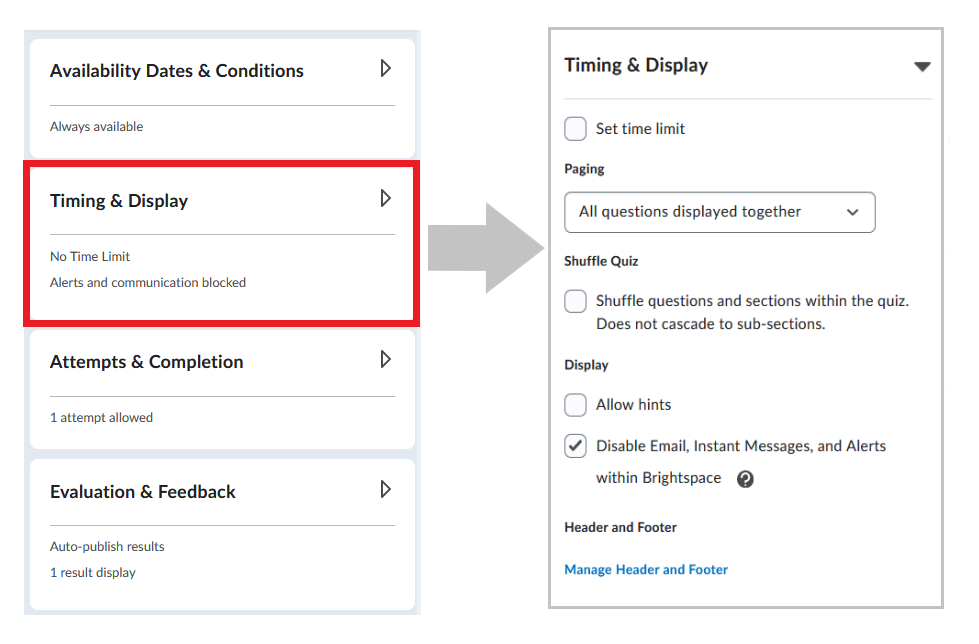Click the help question mark icon beside Brightspace
The height and width of the screenshot is (644, 979).
(745, 479)
